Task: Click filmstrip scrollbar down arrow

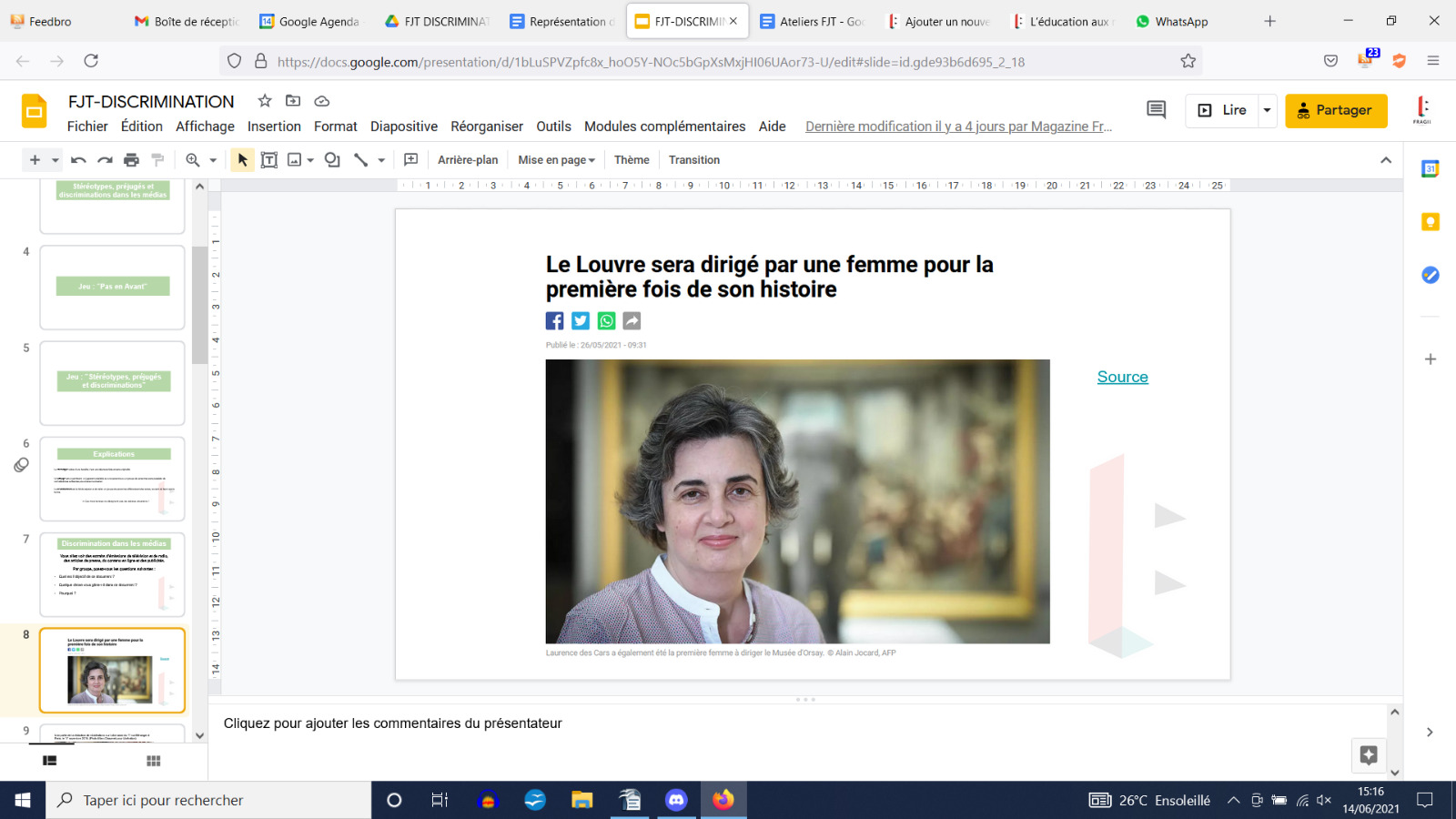Action: (x=200, y=735)
